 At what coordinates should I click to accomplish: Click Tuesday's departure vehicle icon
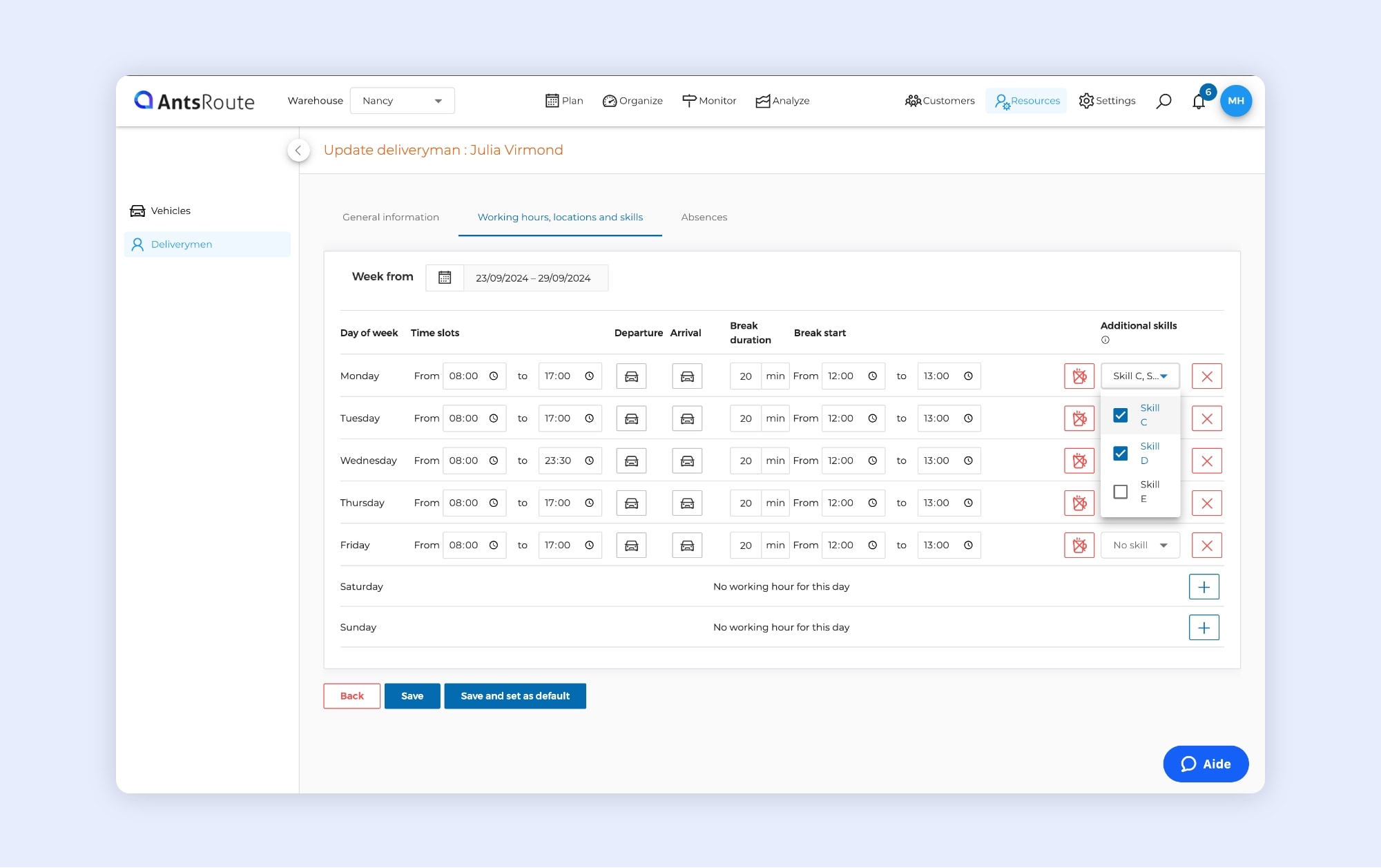631,418
